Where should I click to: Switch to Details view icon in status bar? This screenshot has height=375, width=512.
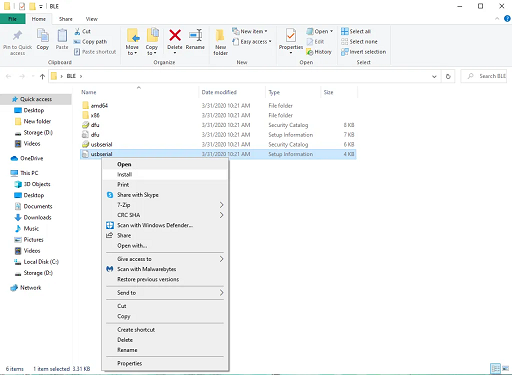pyautogui.click(x=495, y=368)
